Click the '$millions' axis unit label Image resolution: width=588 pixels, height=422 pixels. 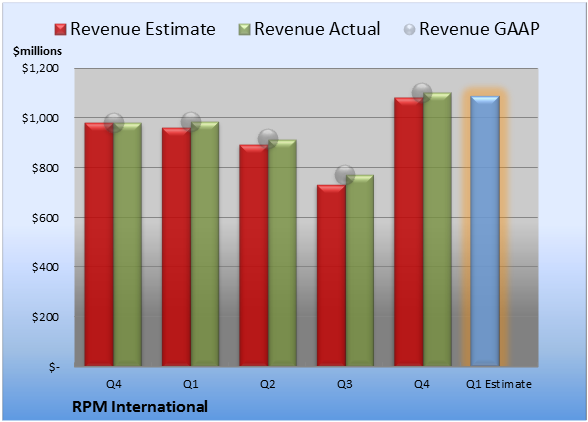tap(37, 51)
